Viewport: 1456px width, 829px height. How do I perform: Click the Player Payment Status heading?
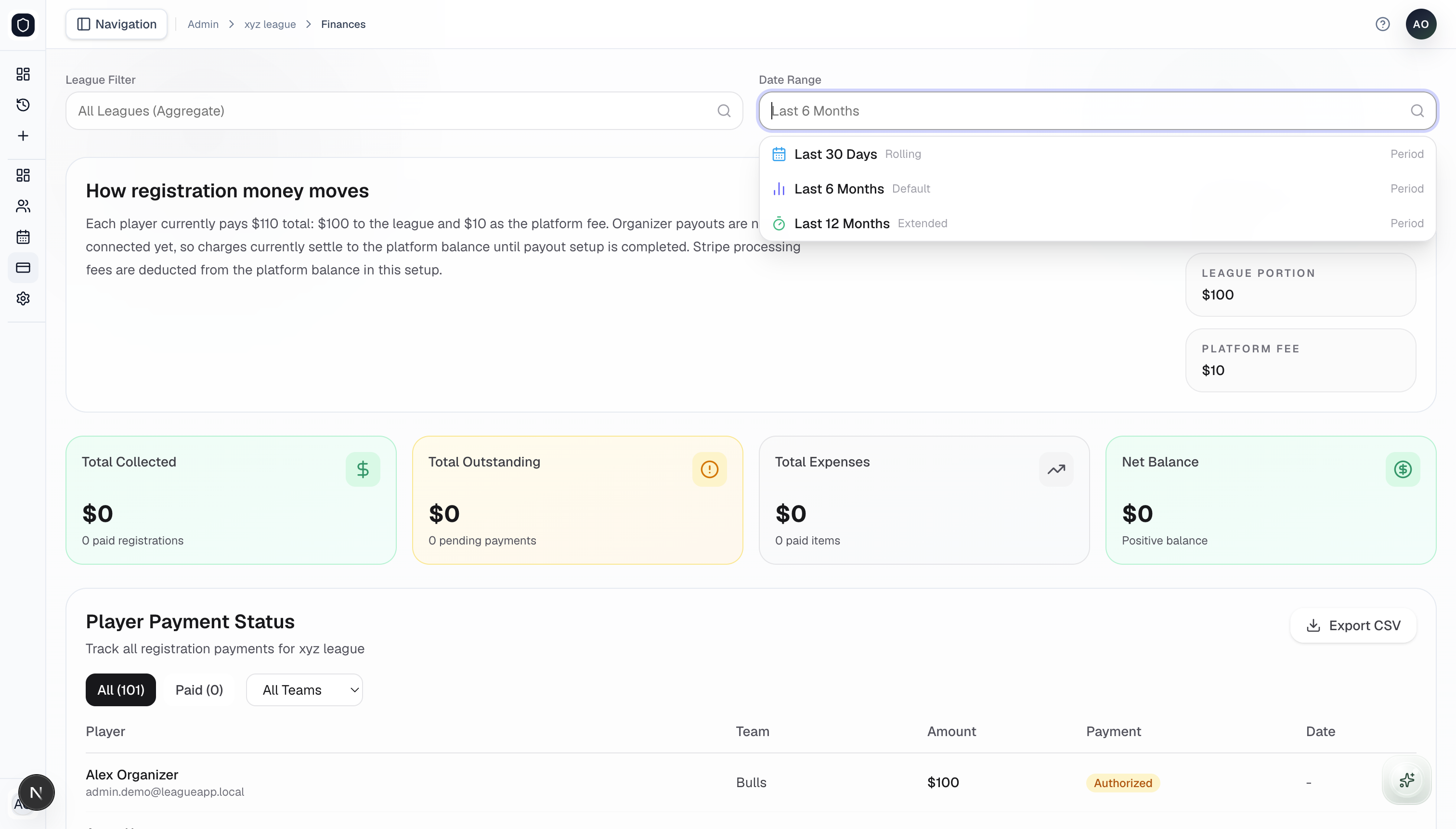tap(190, 621)
